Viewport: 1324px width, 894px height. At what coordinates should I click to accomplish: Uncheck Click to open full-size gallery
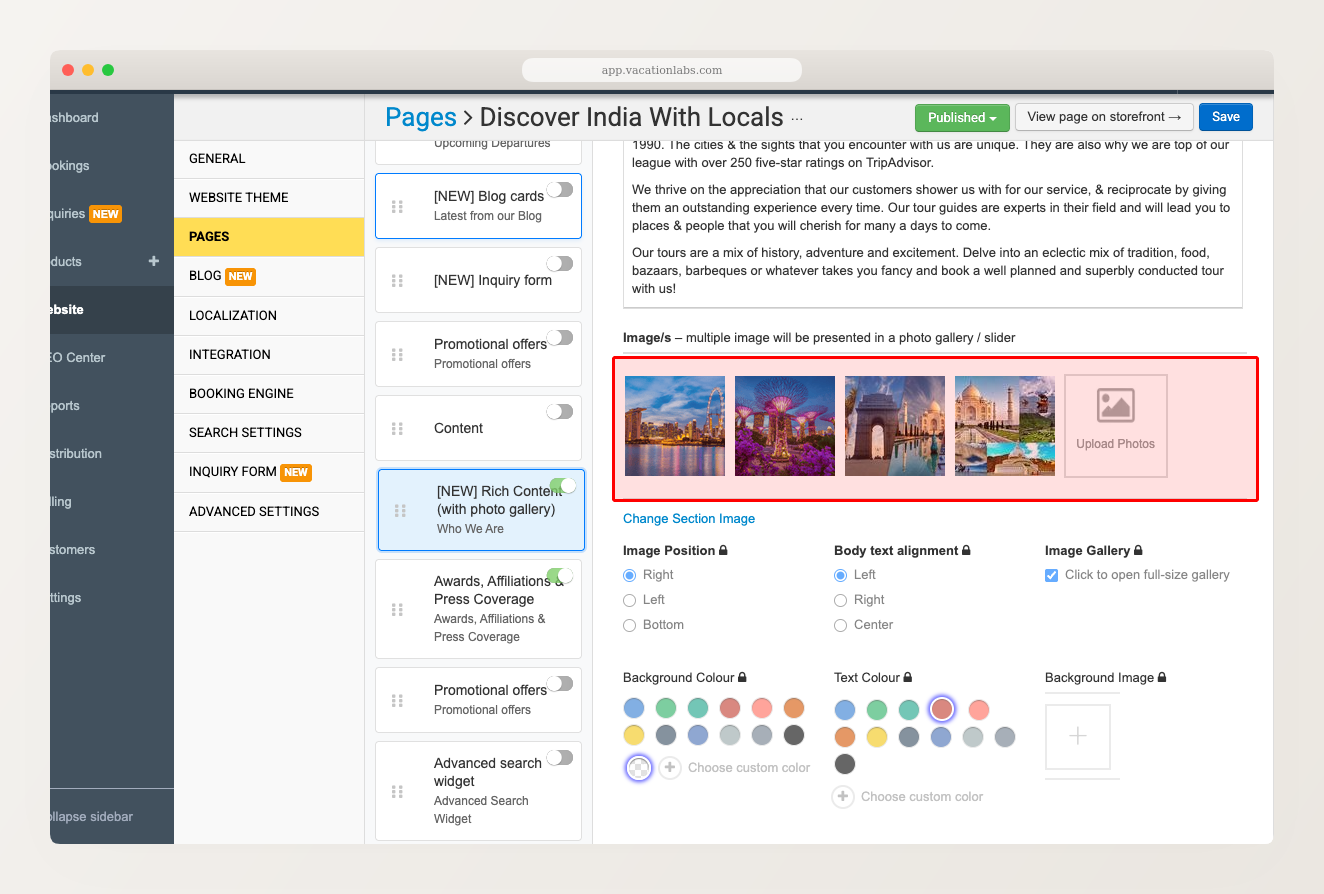[x=1051, y=574]
